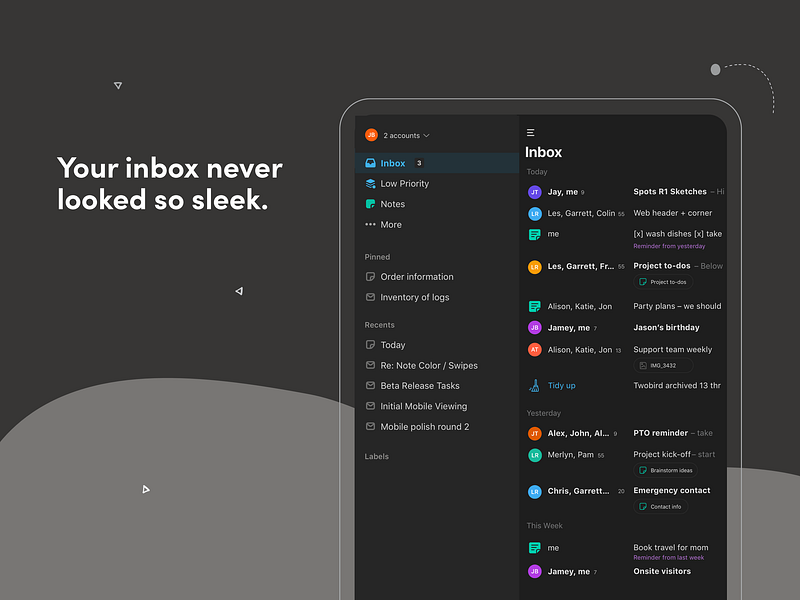Click the green Notes icon in the sidebar
Image resolution: width=800 pixels, height=600 pixels.
(370, 204)
